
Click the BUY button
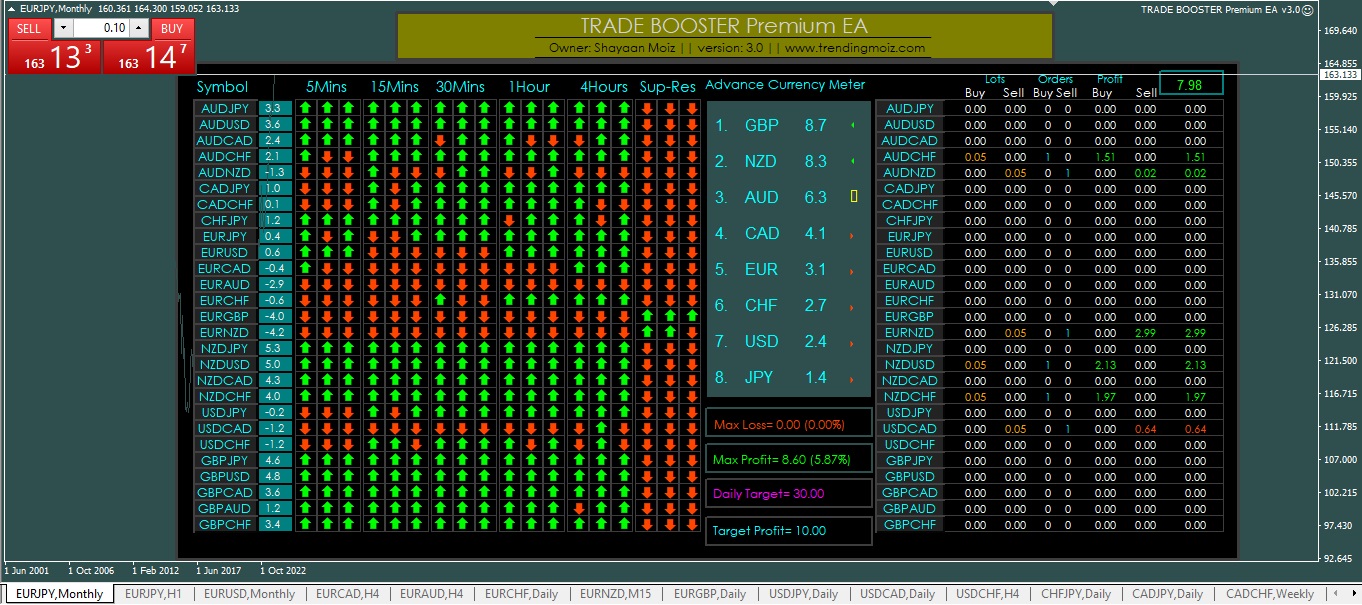tap(172, 28)
